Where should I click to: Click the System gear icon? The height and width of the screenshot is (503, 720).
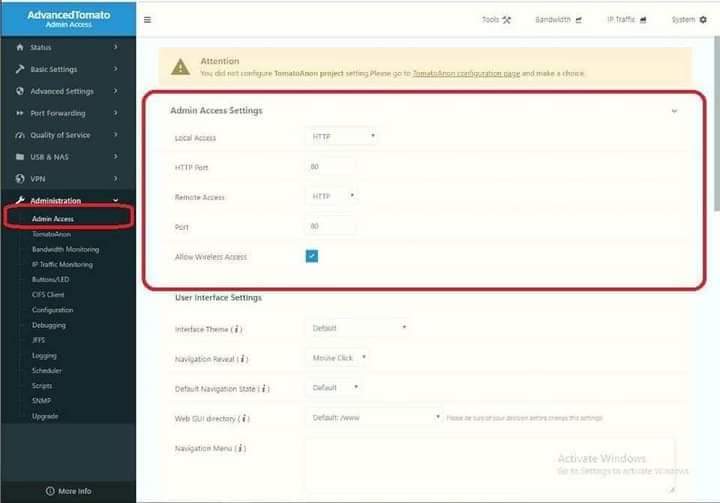pos(703,19)
